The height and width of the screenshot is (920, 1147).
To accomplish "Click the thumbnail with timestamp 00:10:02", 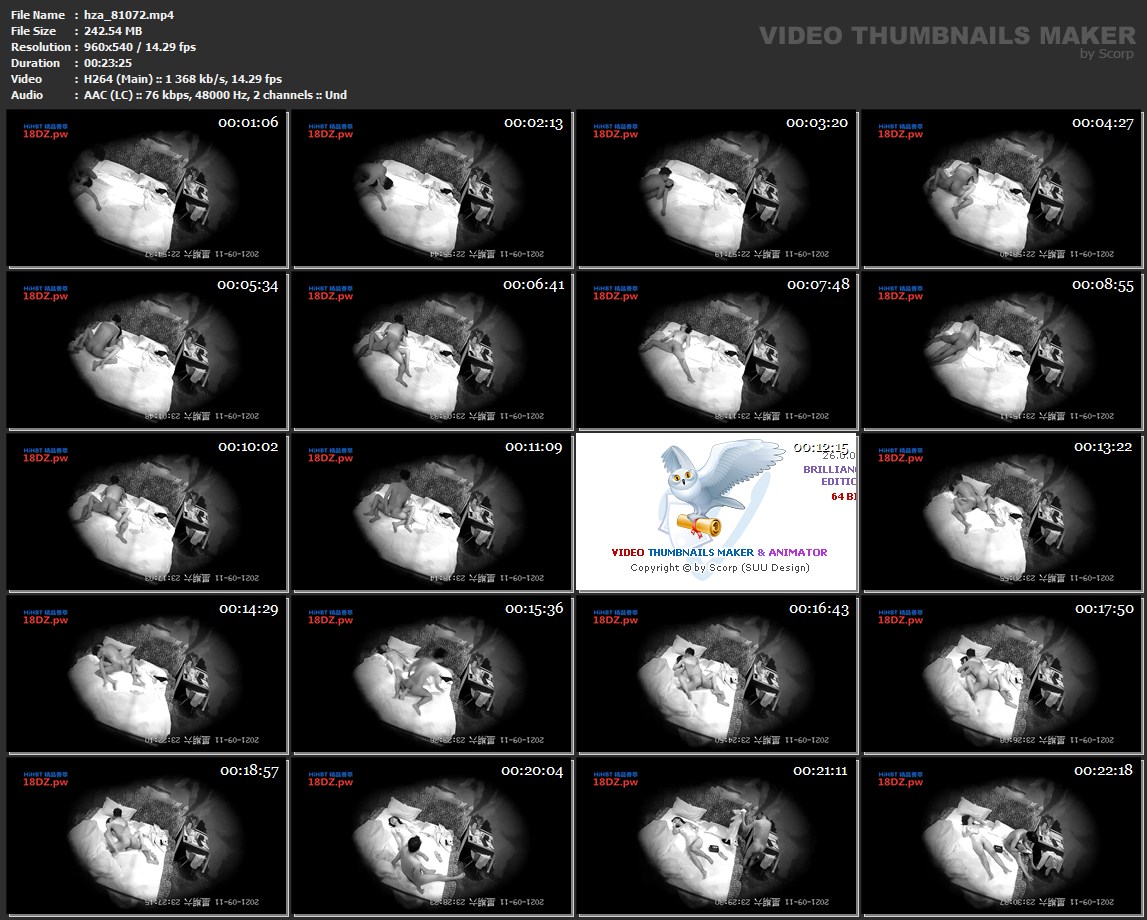I will 146,513.
